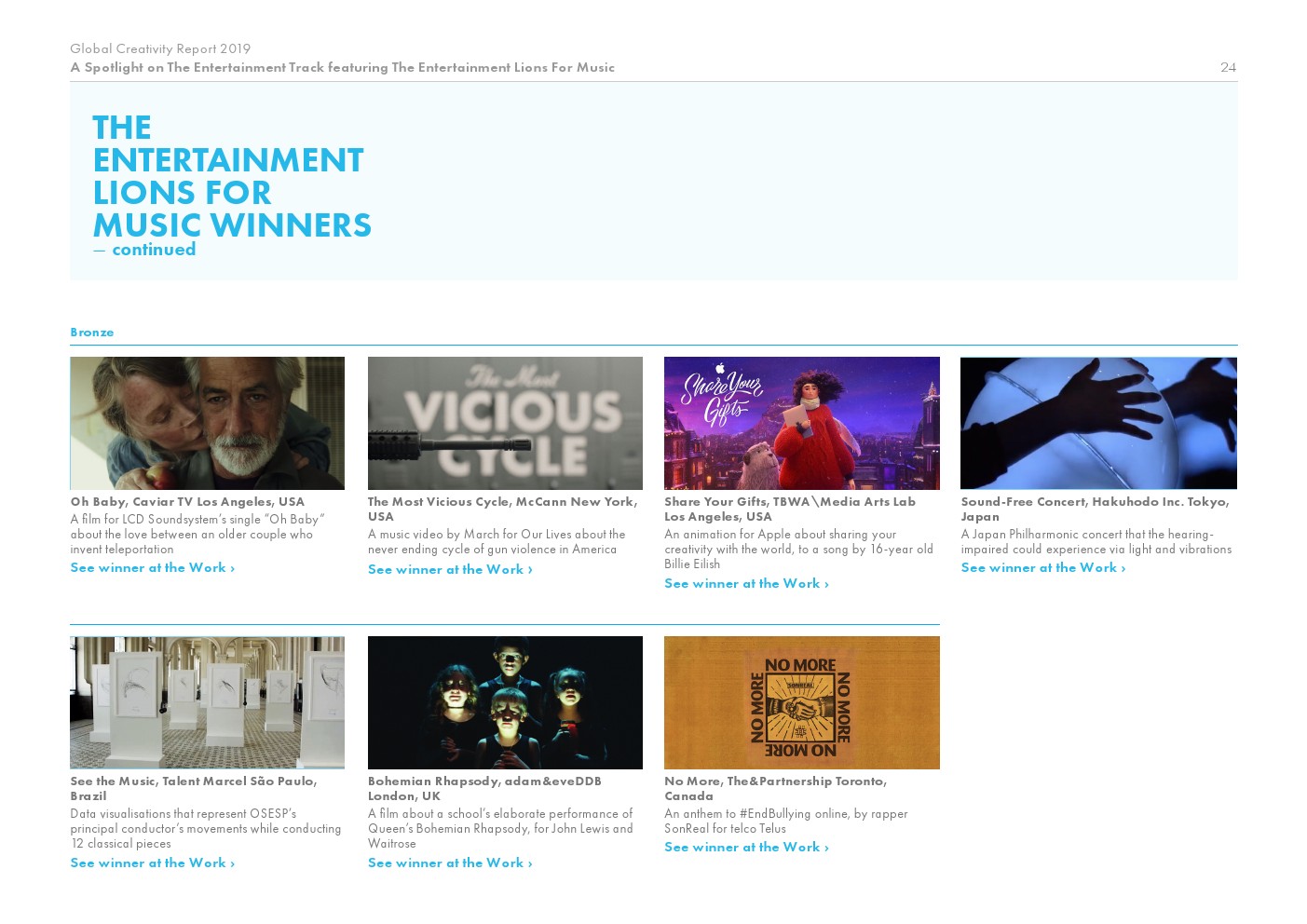Click the Bronze section label

pos(91,332)
